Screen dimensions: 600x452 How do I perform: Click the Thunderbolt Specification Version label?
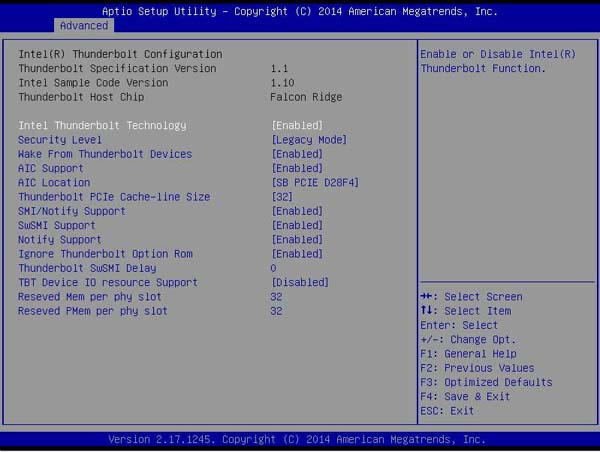click(x=117, y=69)
